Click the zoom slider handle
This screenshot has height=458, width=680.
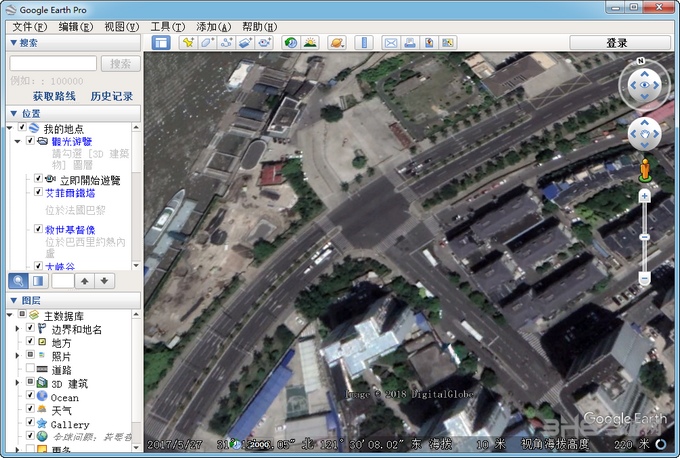[644, 237]
